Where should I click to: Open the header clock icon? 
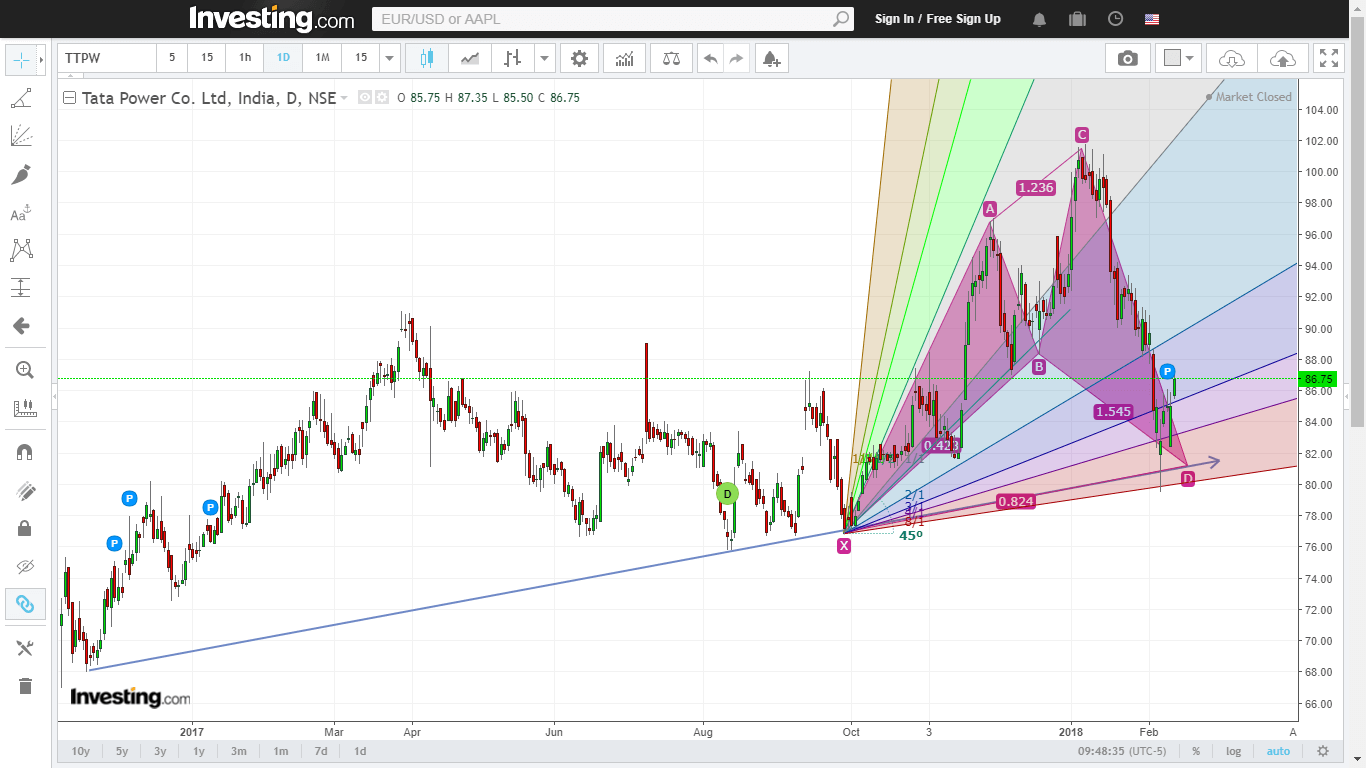[1116, 19]
